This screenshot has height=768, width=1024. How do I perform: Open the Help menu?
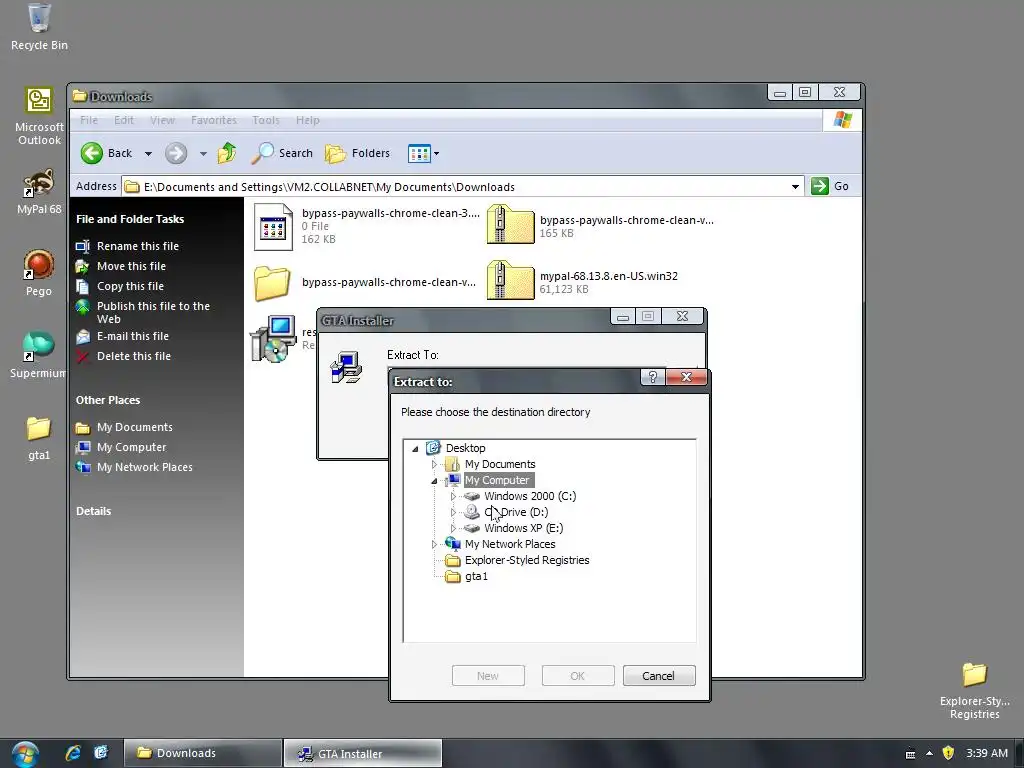pos(308,120)
